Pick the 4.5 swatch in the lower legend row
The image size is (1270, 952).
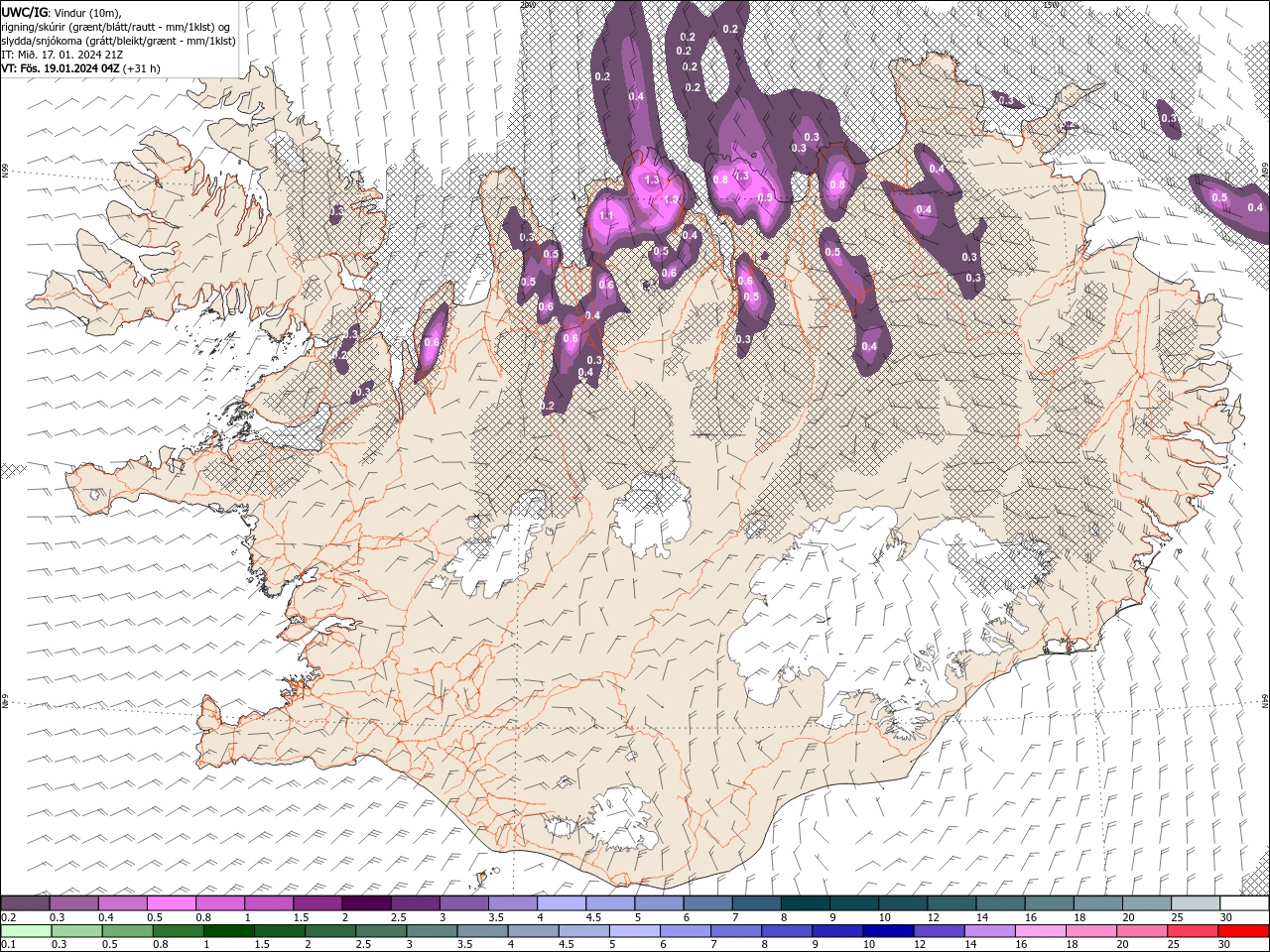pos(583,931)
